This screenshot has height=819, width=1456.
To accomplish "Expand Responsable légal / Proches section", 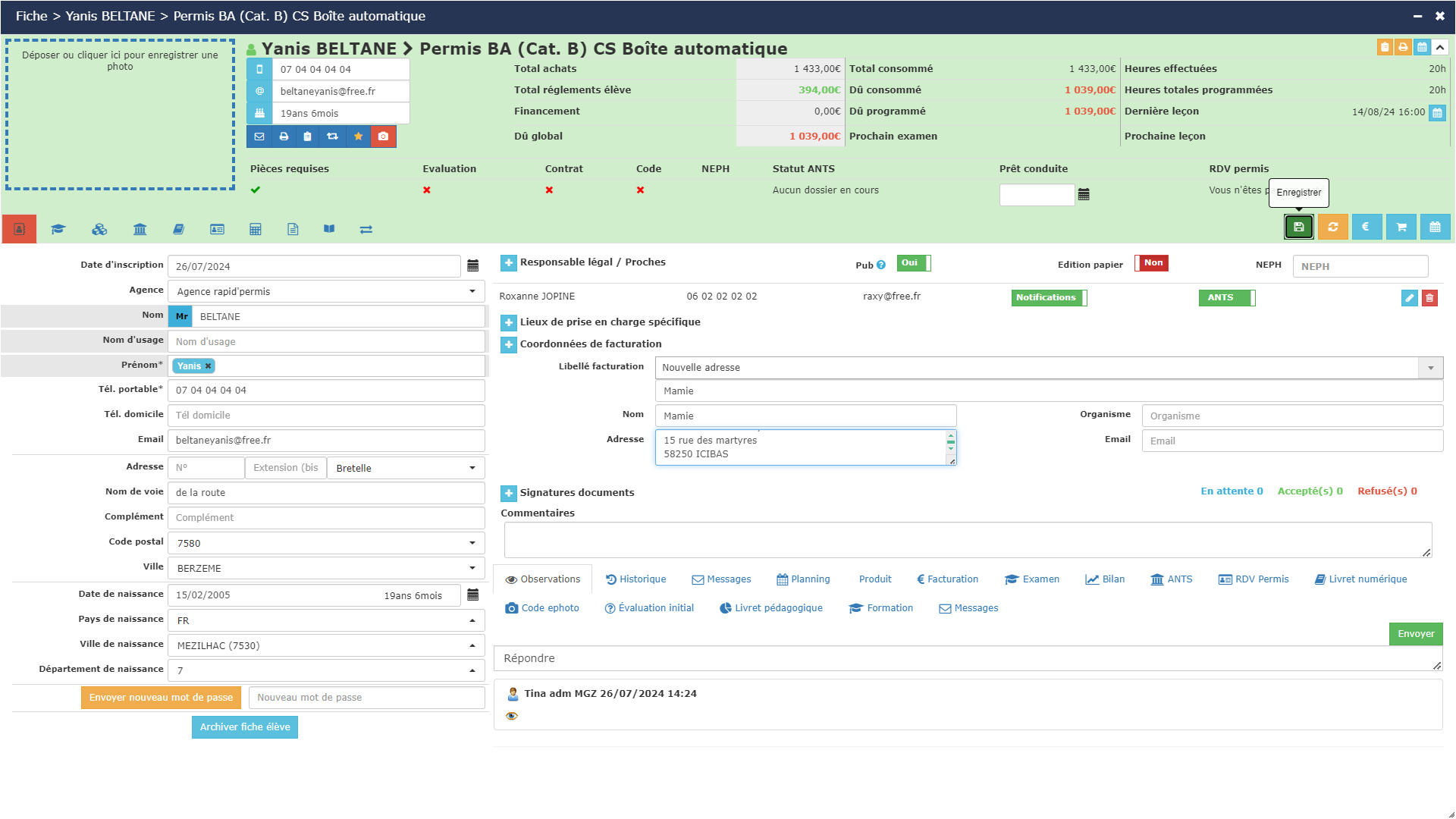I will click(509, 263).
